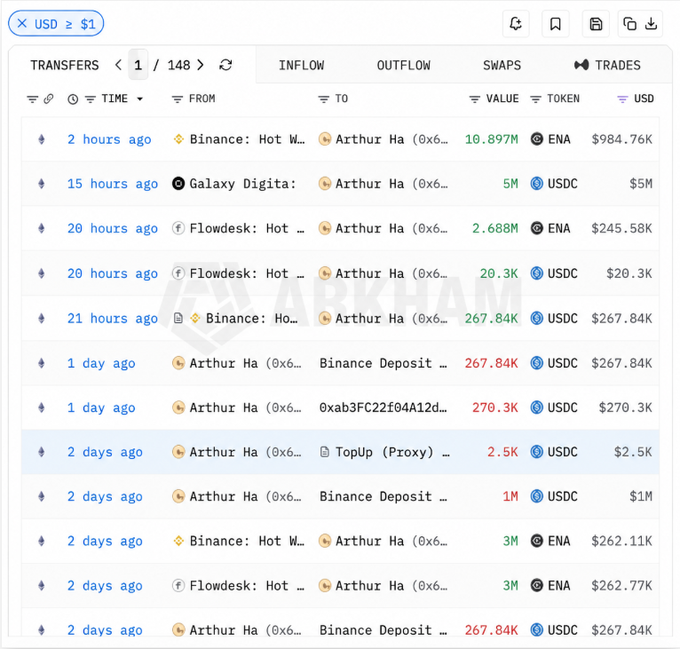Open the chain filter icon in header
This screenshot has width=680, height=649.
33,99
